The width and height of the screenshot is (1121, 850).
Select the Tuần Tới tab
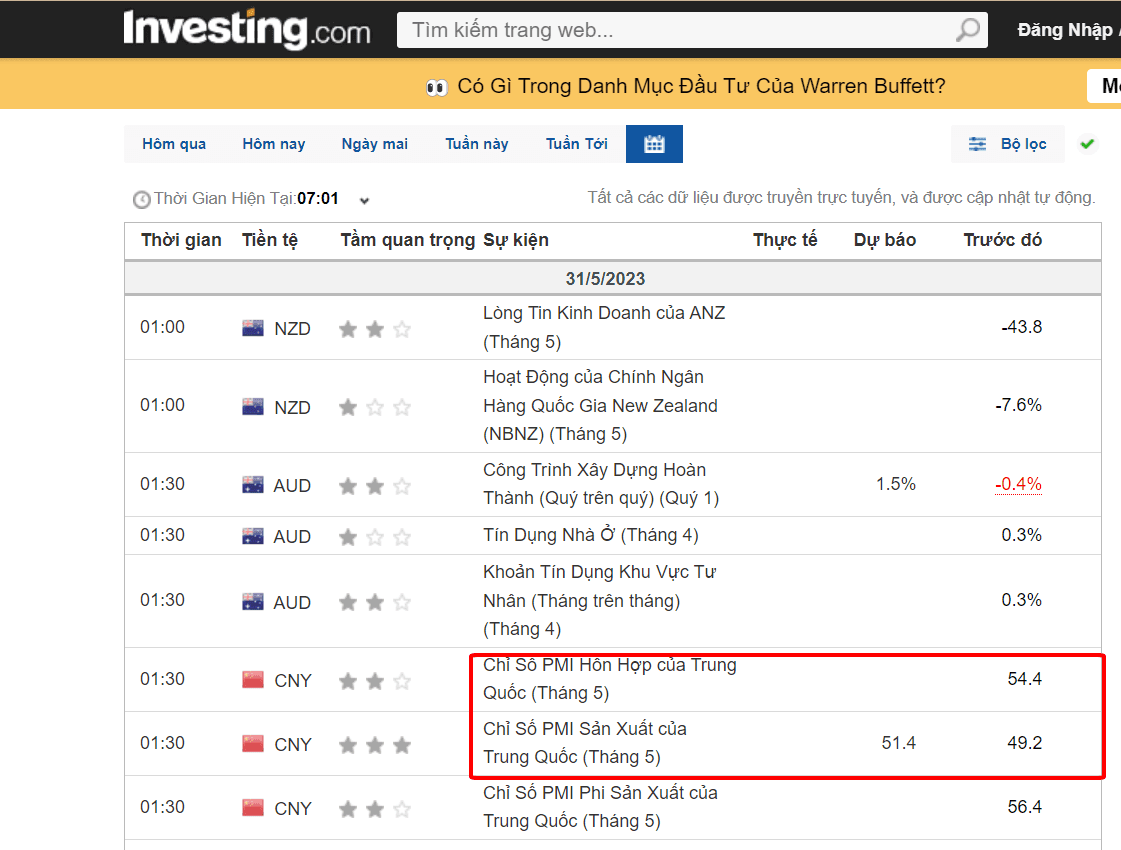click(x=577, y=144)
